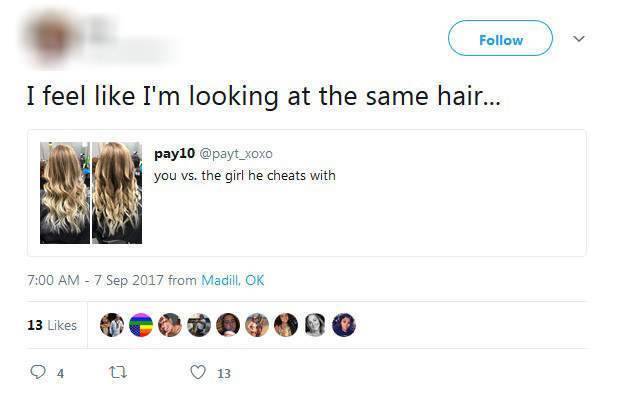Click the third liker avatar
This screenshot has height=393, width=621.
pos(170,325)
